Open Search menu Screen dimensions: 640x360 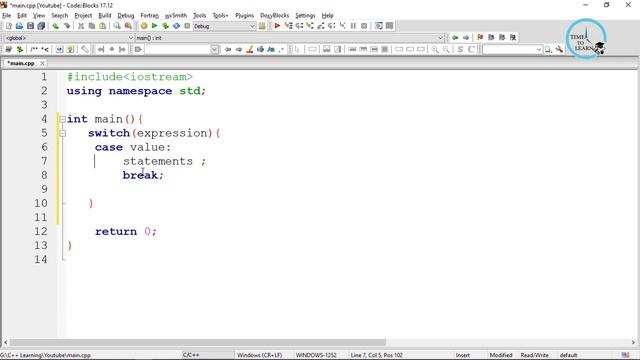60,16
